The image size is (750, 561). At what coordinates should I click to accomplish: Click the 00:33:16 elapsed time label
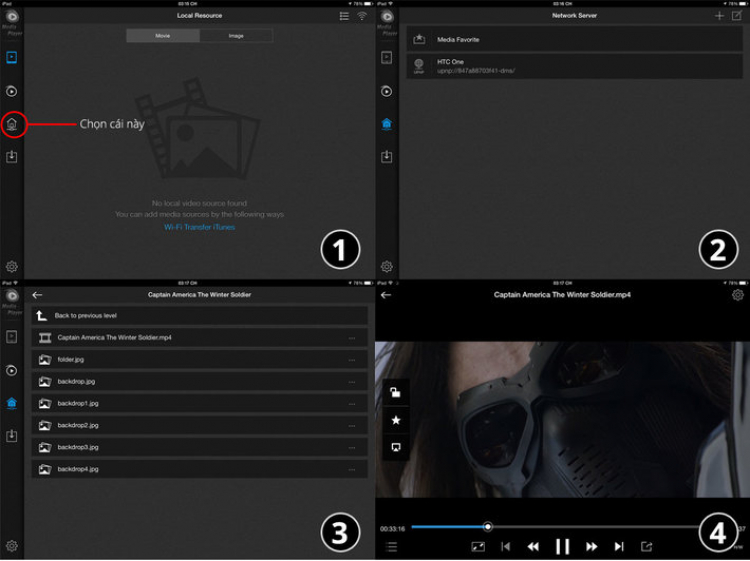click(x=392, y=529)
